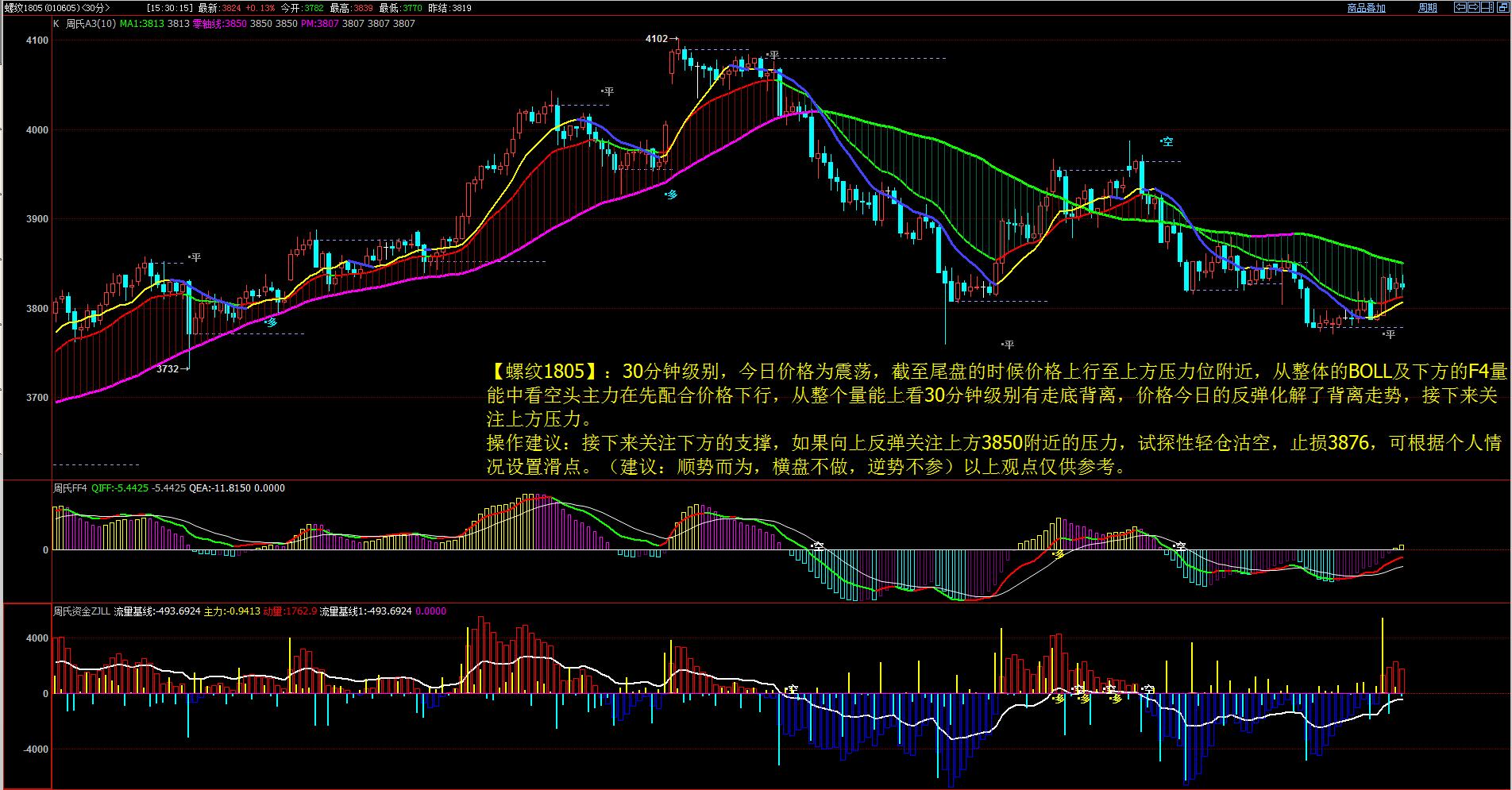Viewport: 1512px width, 790px height.
Task: Open the 周期 period menu
Action: pos(1427,8)
